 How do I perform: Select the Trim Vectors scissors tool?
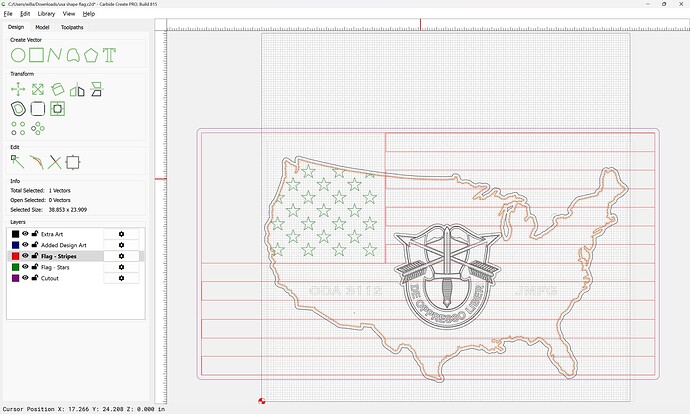pos(55,162)
